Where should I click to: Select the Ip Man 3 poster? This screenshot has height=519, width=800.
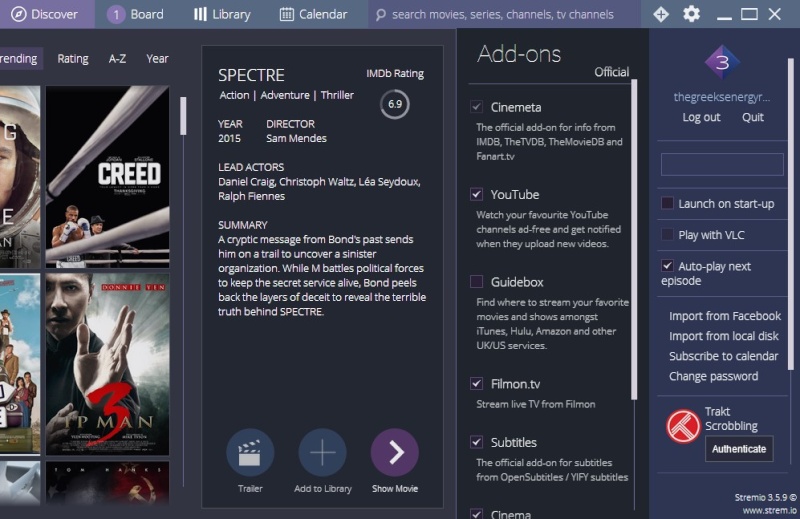pos(107,364)
